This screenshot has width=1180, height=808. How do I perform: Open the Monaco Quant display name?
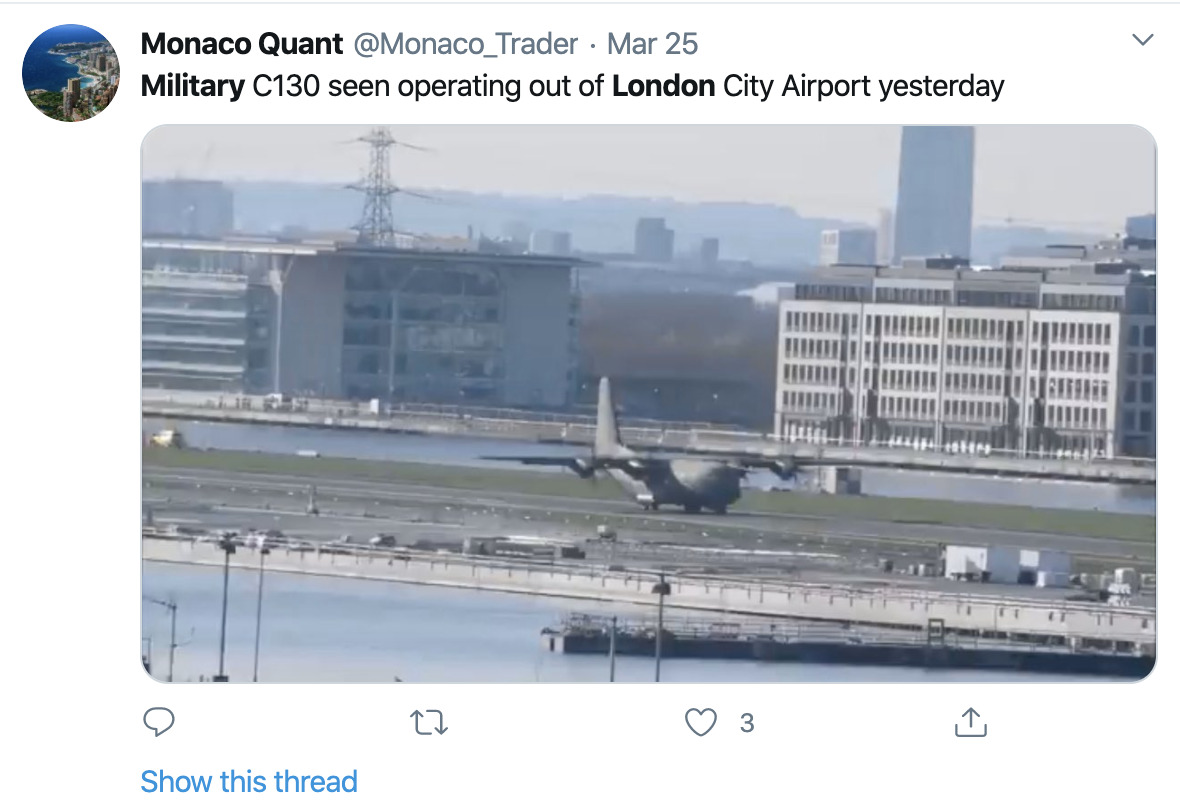tap(241, 44)
